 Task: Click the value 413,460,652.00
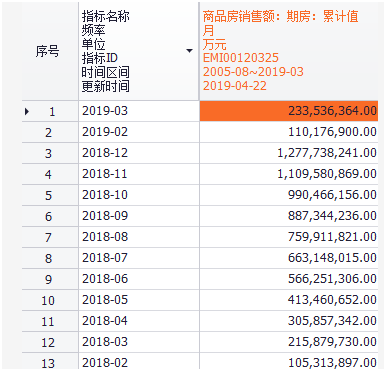[332, 300]
